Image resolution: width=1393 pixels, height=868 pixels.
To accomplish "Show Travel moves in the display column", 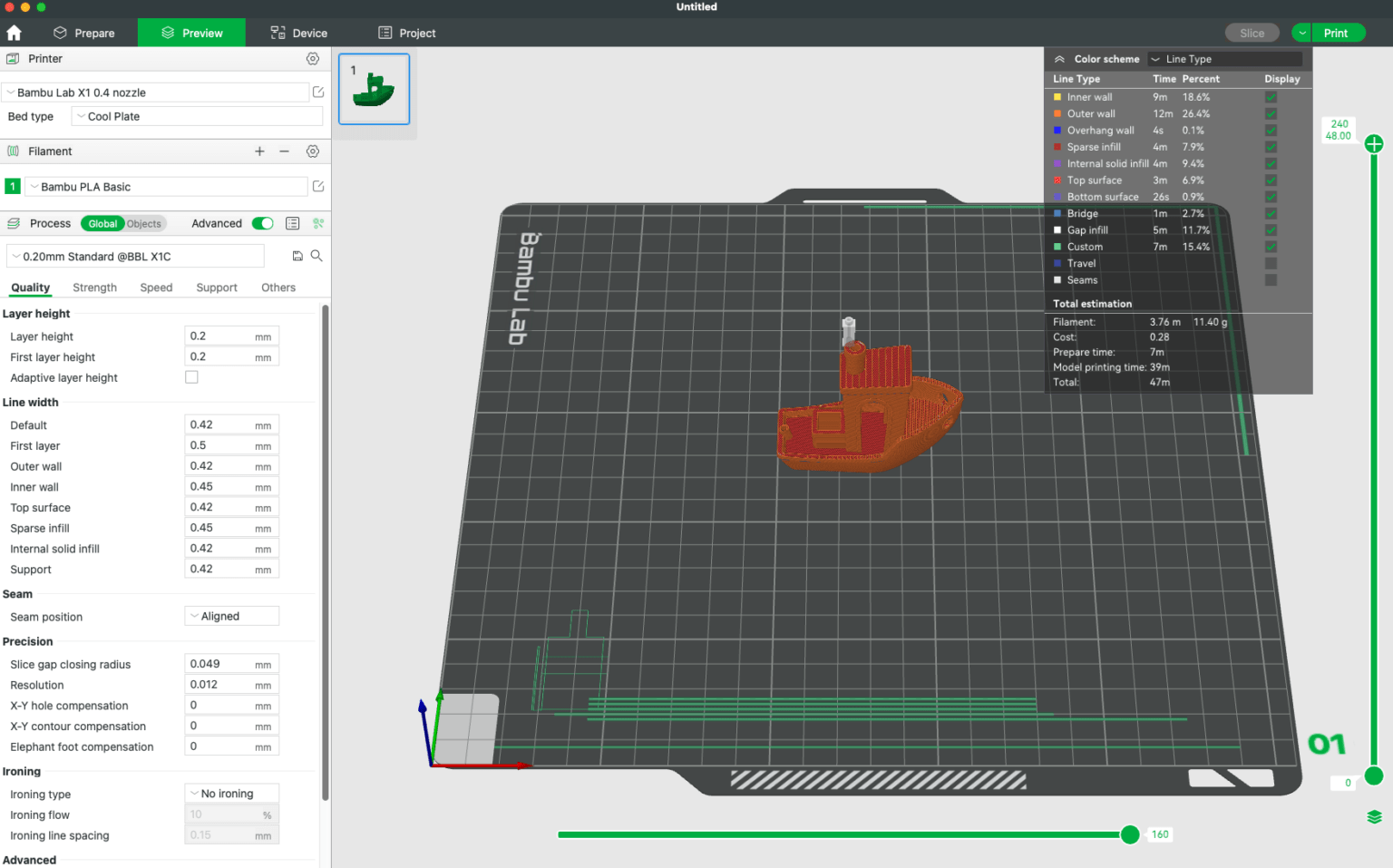I will pos(1271,263).
